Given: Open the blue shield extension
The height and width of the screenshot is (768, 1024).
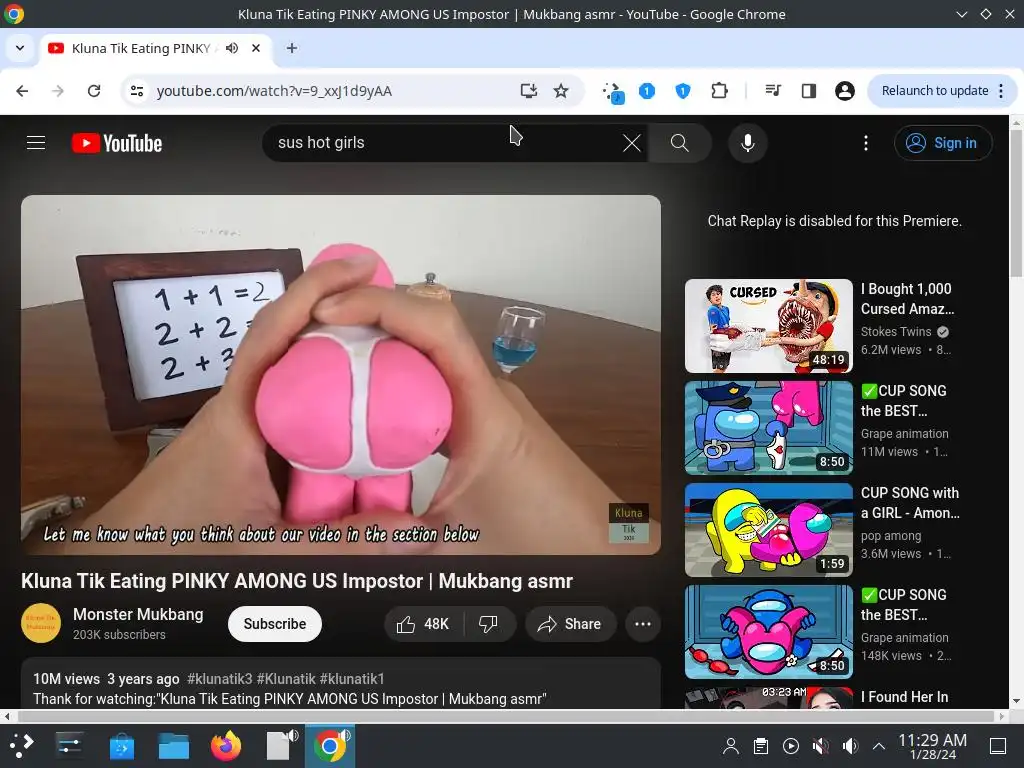Looking at the screenshot, I should click(x=683, y=91).
